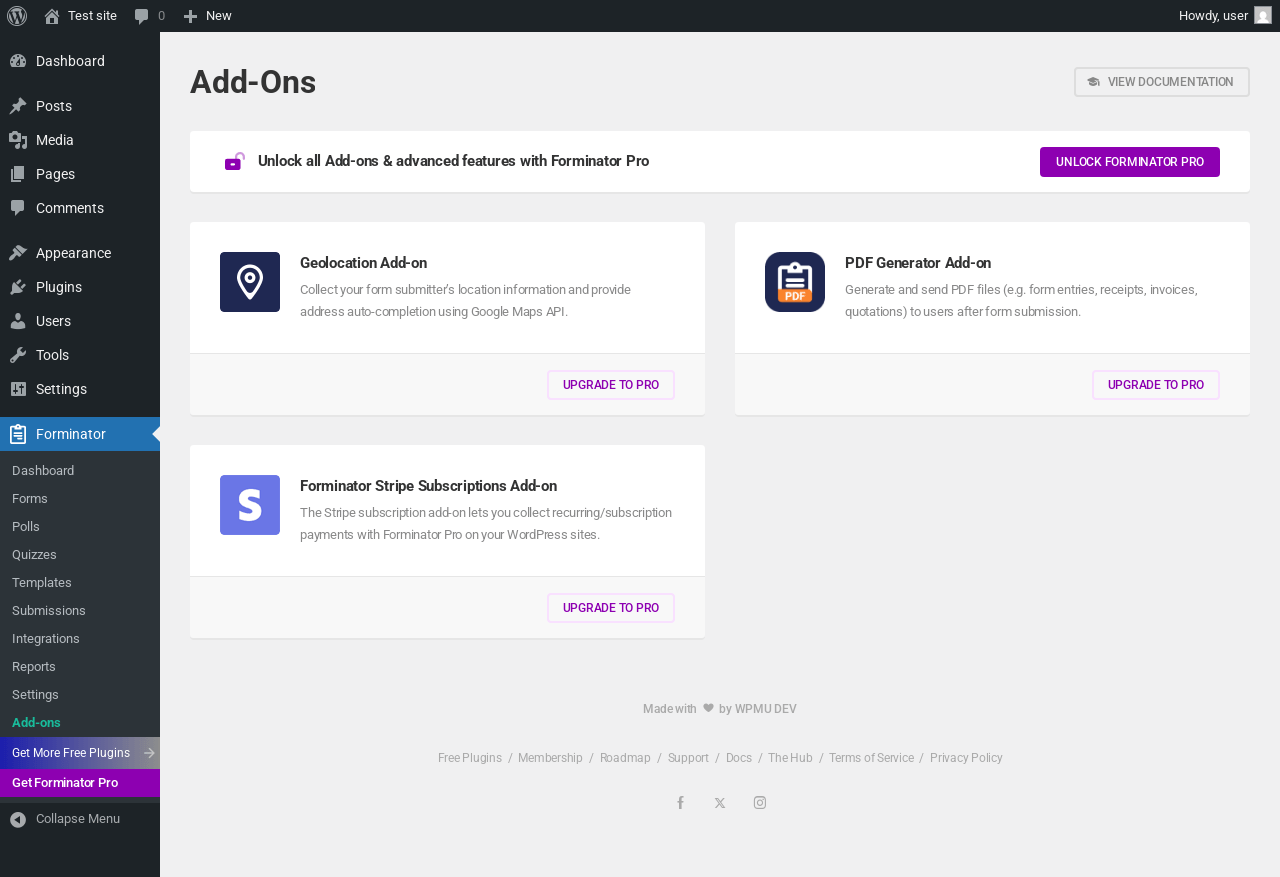
Task: Open the Instagram icon in footer
Action: click(760, 803)
